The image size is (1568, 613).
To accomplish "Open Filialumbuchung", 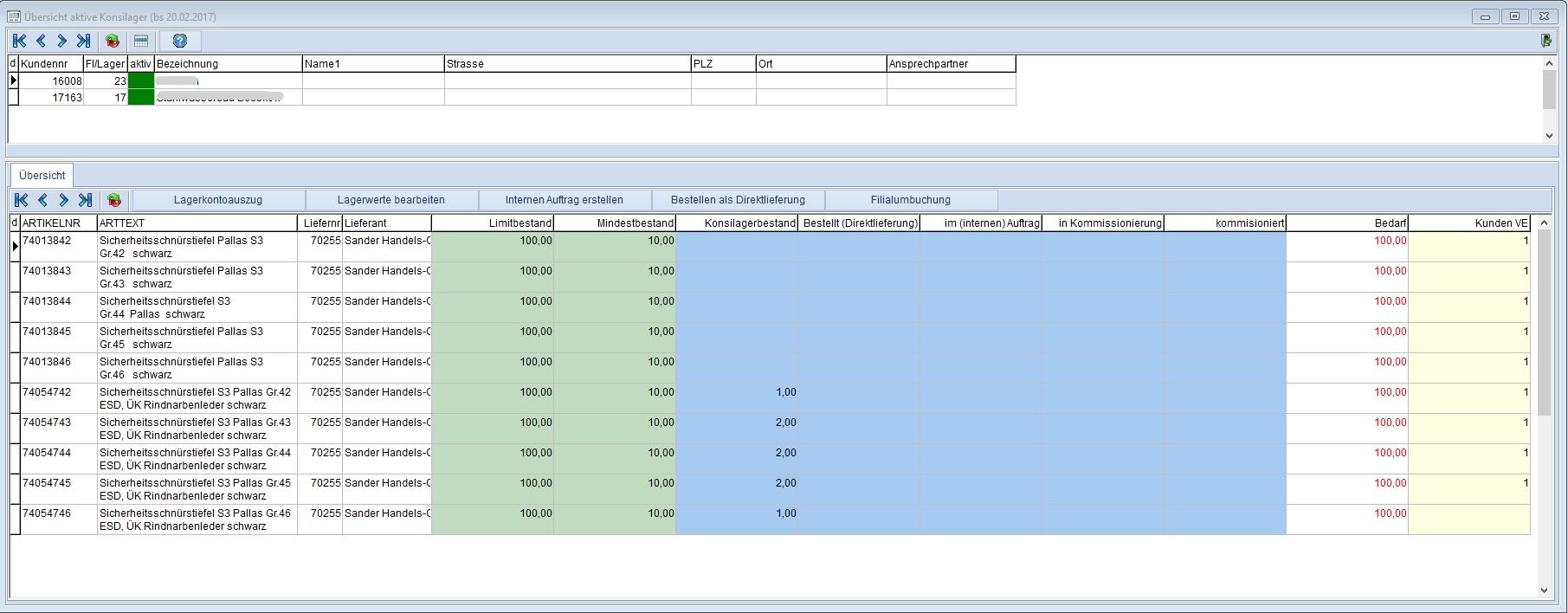I will coord(911,200).
